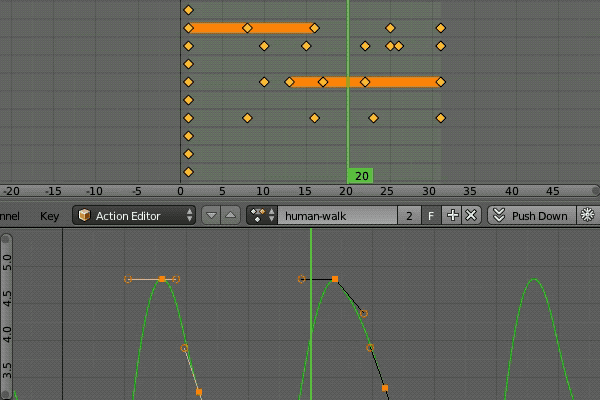
Task: Select the handle above the second curve's lower keyframe
Action: click(x=370, y=348)
